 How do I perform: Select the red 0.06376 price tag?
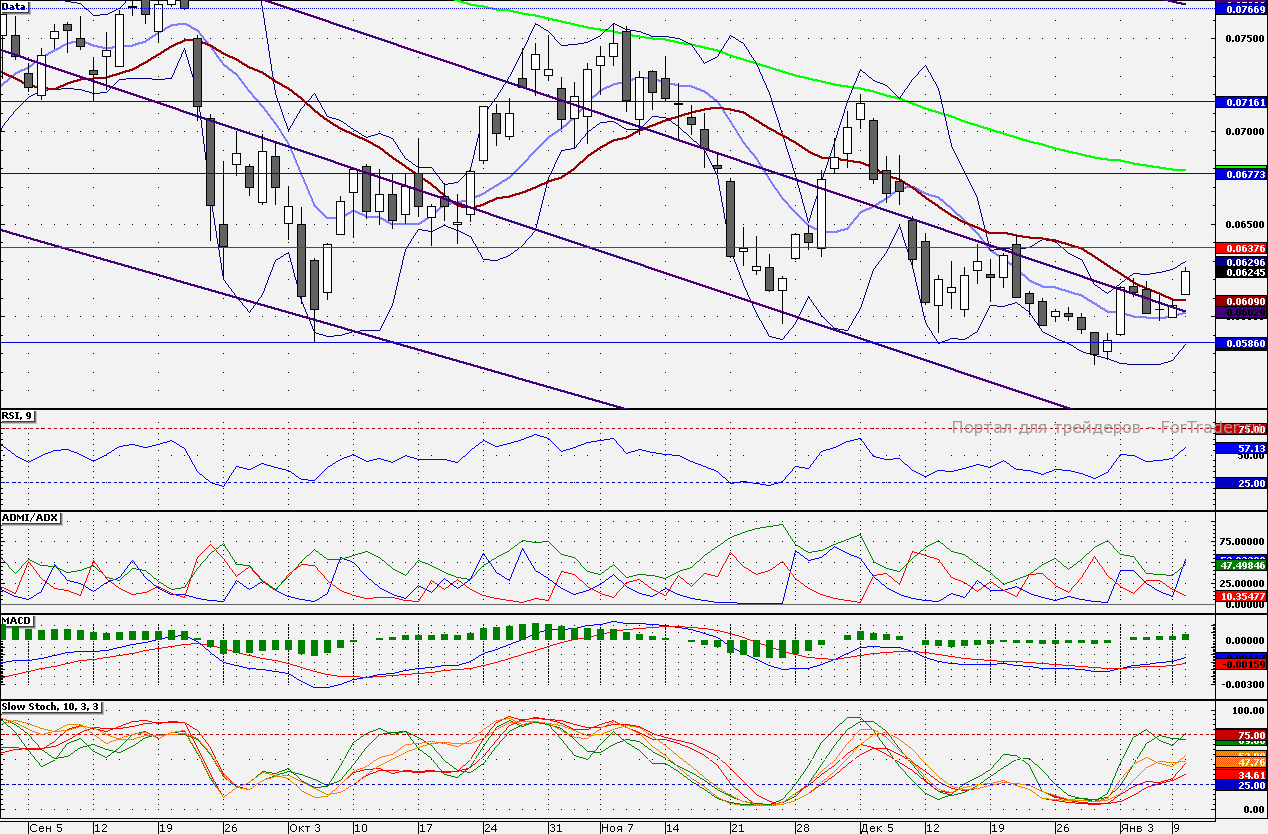coord(1240,248)
